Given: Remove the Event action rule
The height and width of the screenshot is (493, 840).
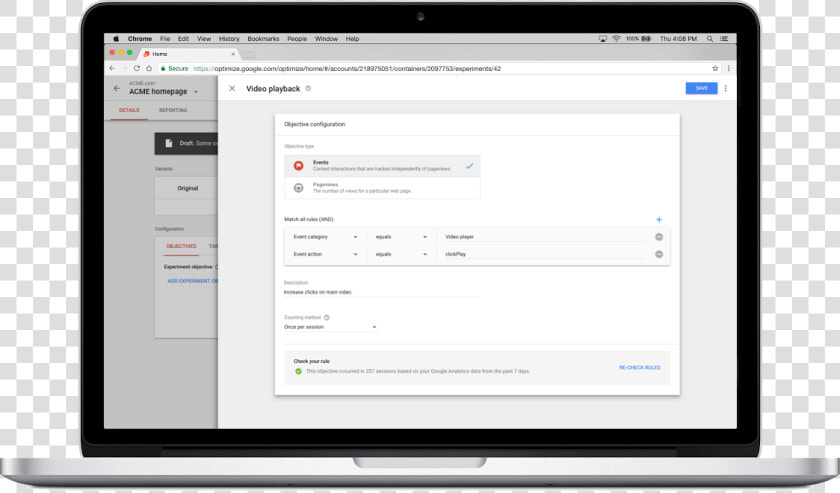Looking at the screenshot, I should [x=659, y=254].
